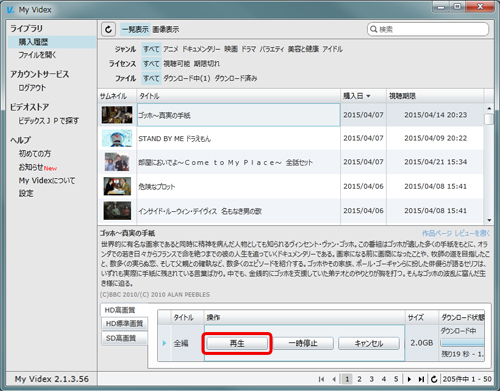Filter files by ダウンロード中(1)
Viewport: 500px width, 391px height.
(187, 78)
